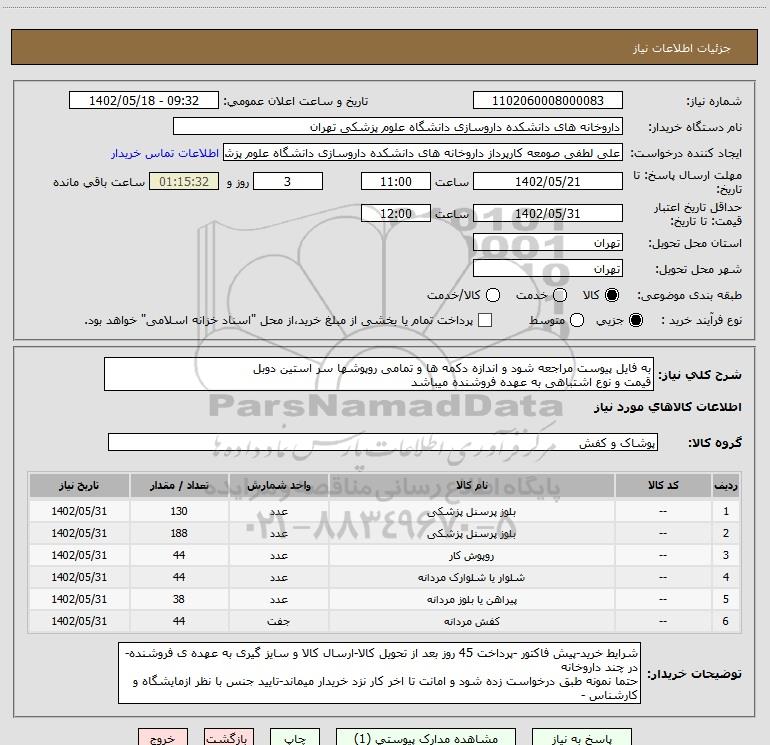Click quantity 130 in the table
The image size is (770, 745).
click(x=179, y=511)
